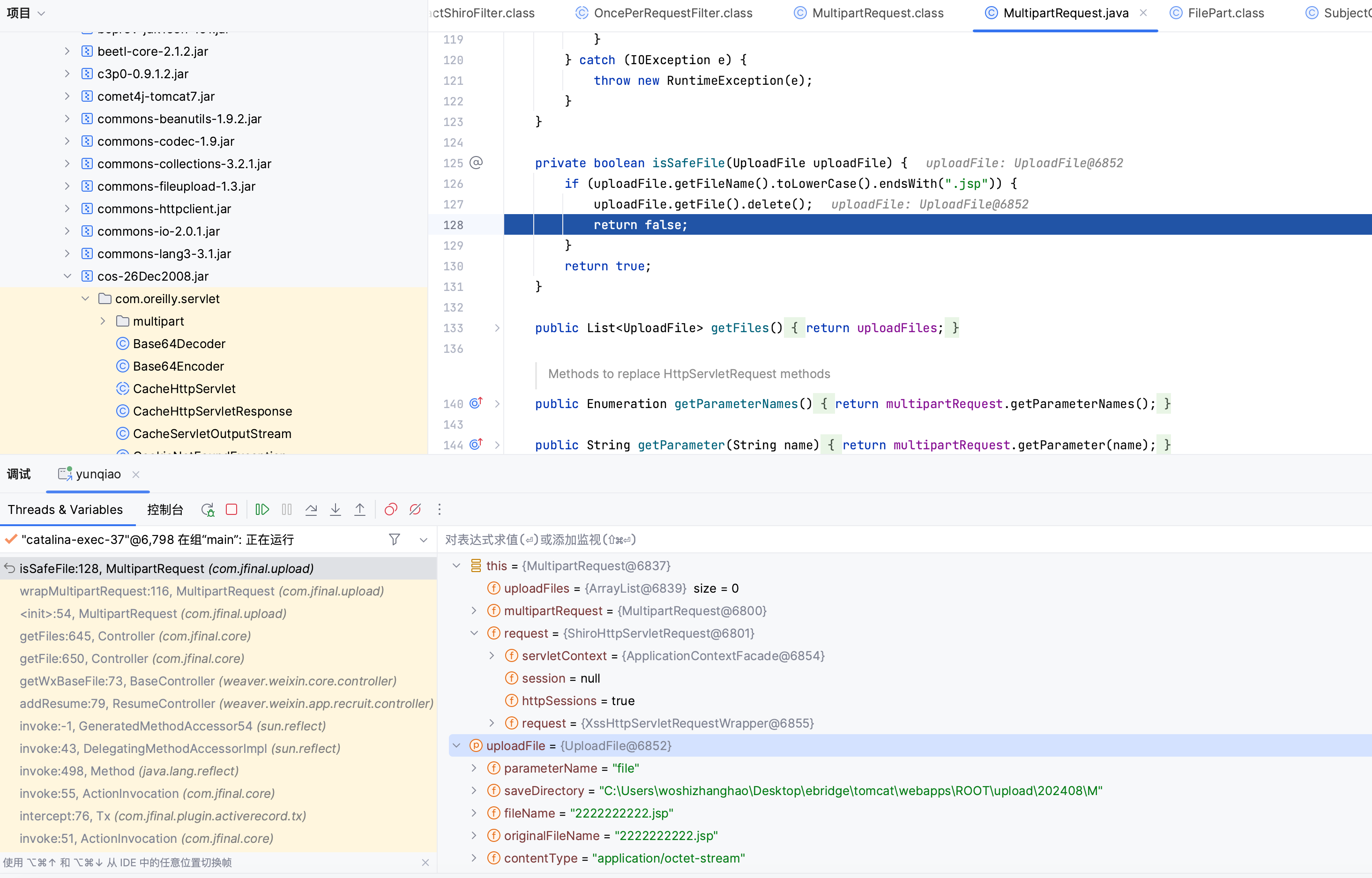Select the wrapMultipartRequest:116 stack frame
Screen dimensions: 1372x878
click(x=201, y=591)
